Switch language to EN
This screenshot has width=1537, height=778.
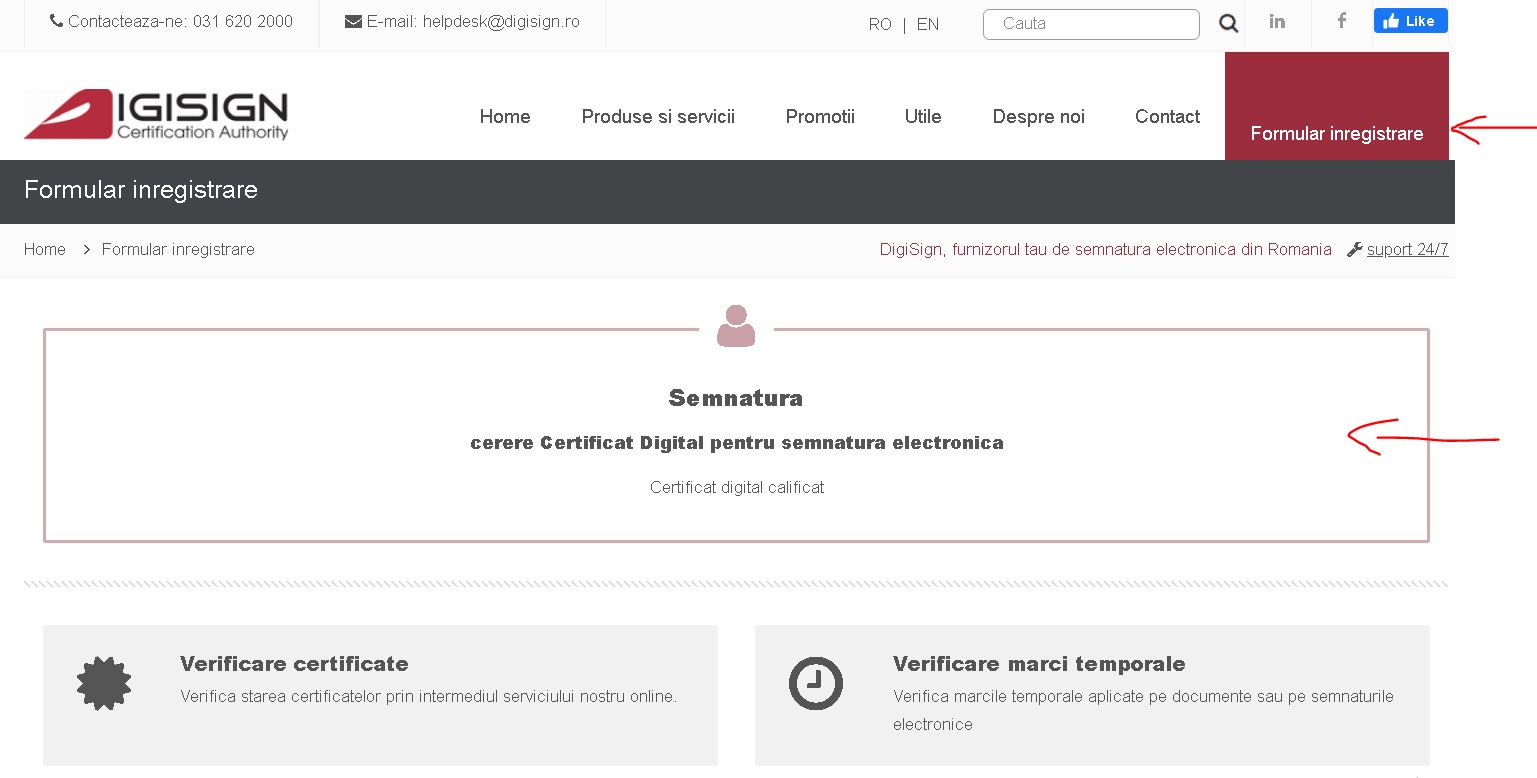click(x=928, y=24)
